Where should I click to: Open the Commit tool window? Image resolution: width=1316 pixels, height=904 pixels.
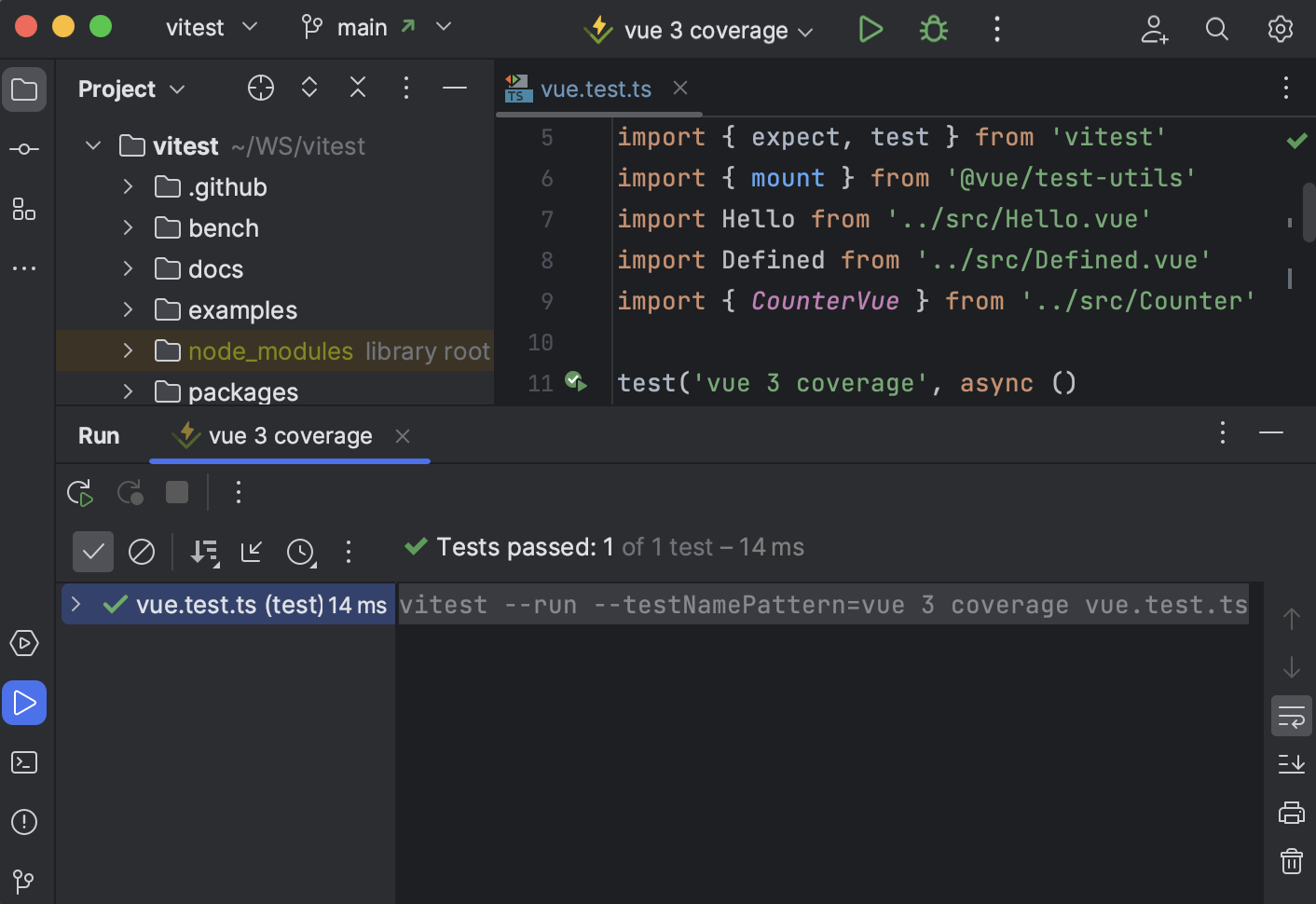coord(23,148)
